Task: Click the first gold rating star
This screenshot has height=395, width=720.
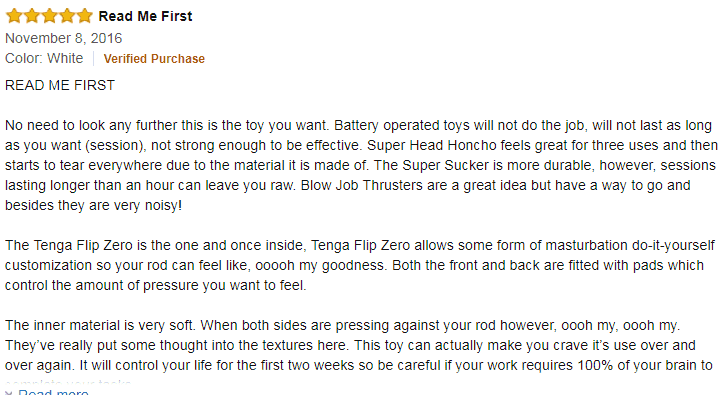Action: coord(14,16)
